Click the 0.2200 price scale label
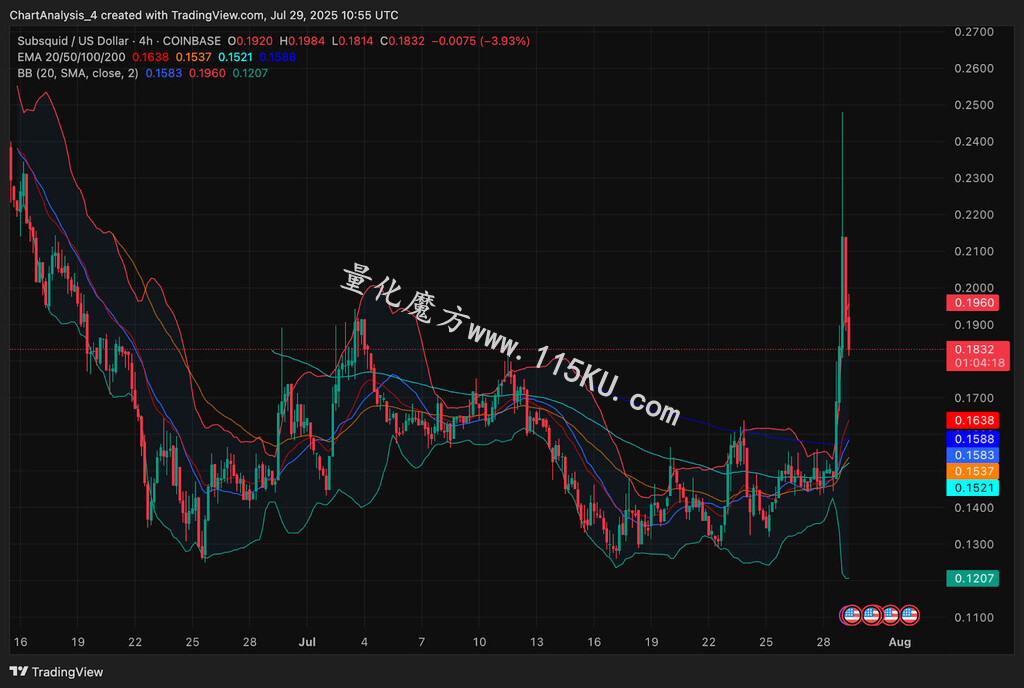 coord(974,215)
